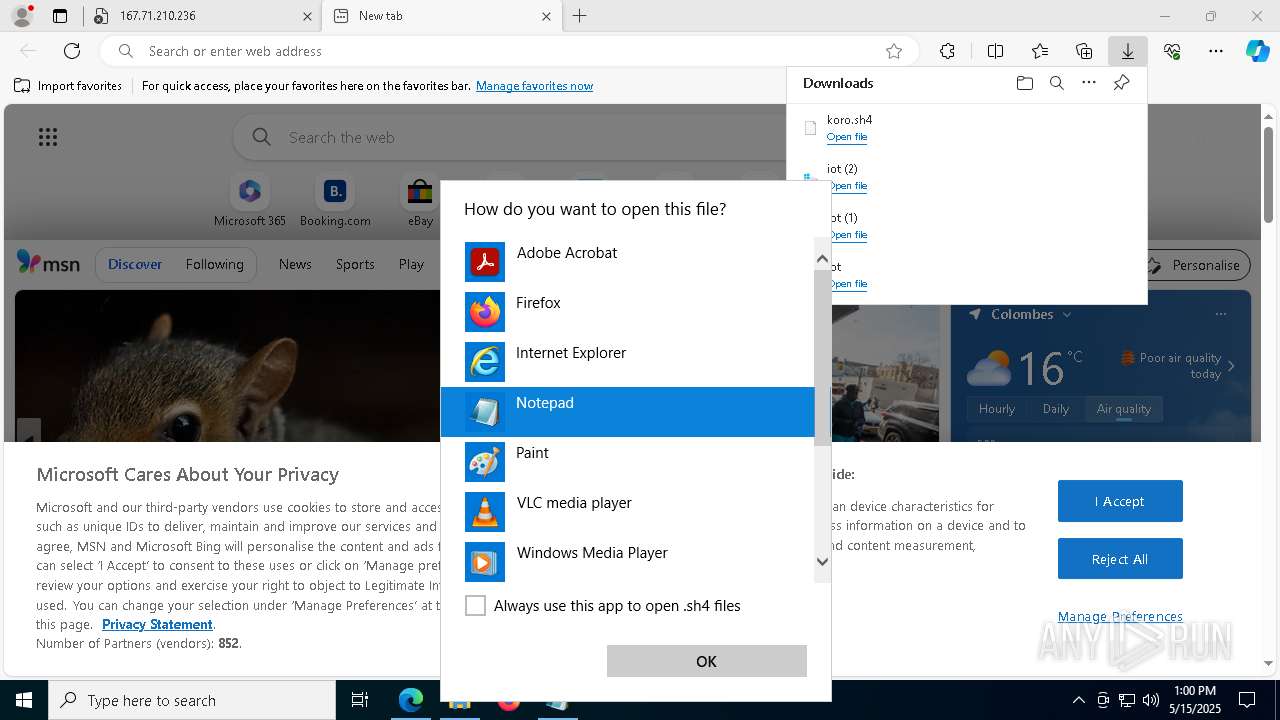The image size is (1280, 720).
Task: Open the Booking.com shortcut
Action: (335, 201)
